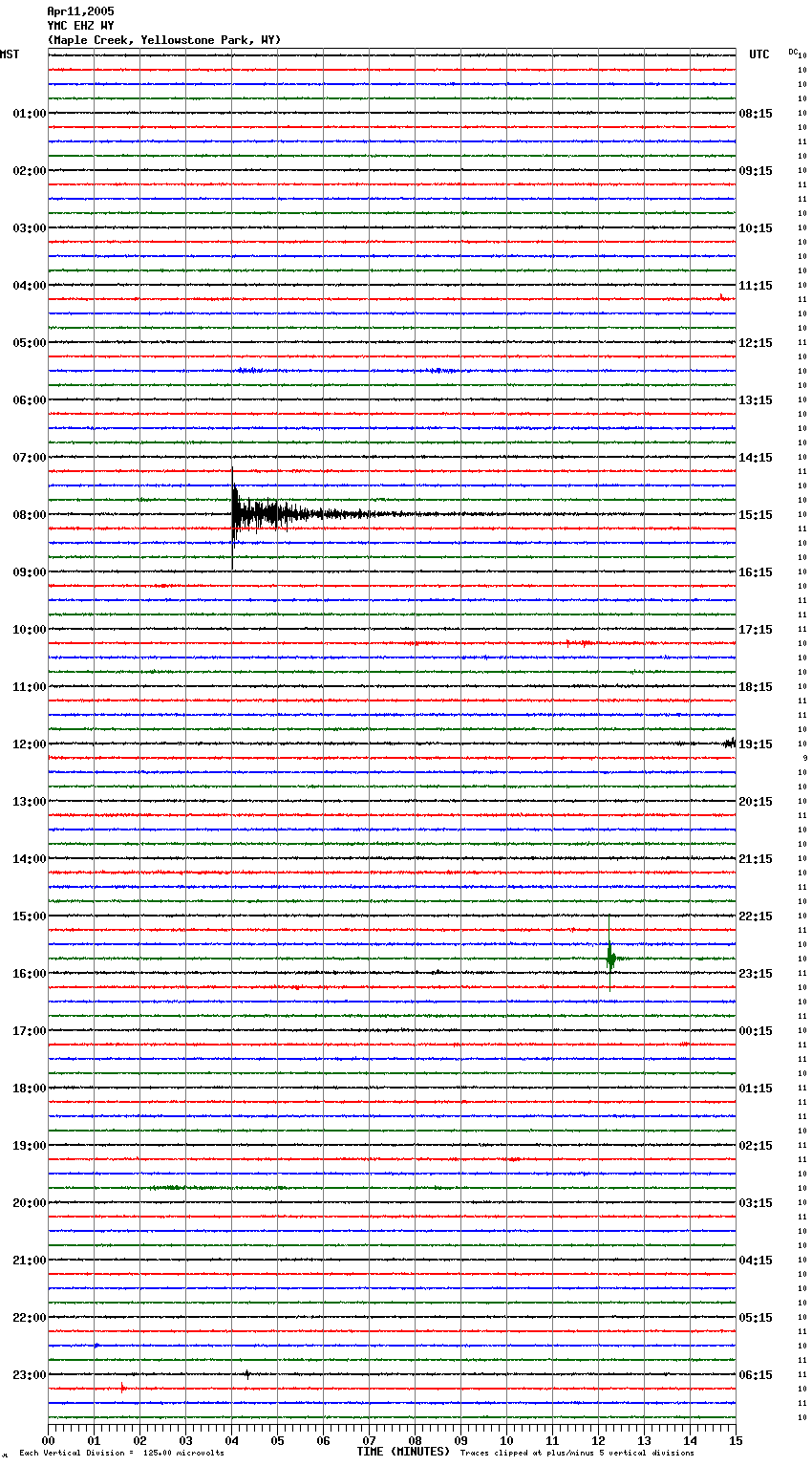Click the bottom axis minute tick "12"
812x1466 pixels.
(598, 1440)
